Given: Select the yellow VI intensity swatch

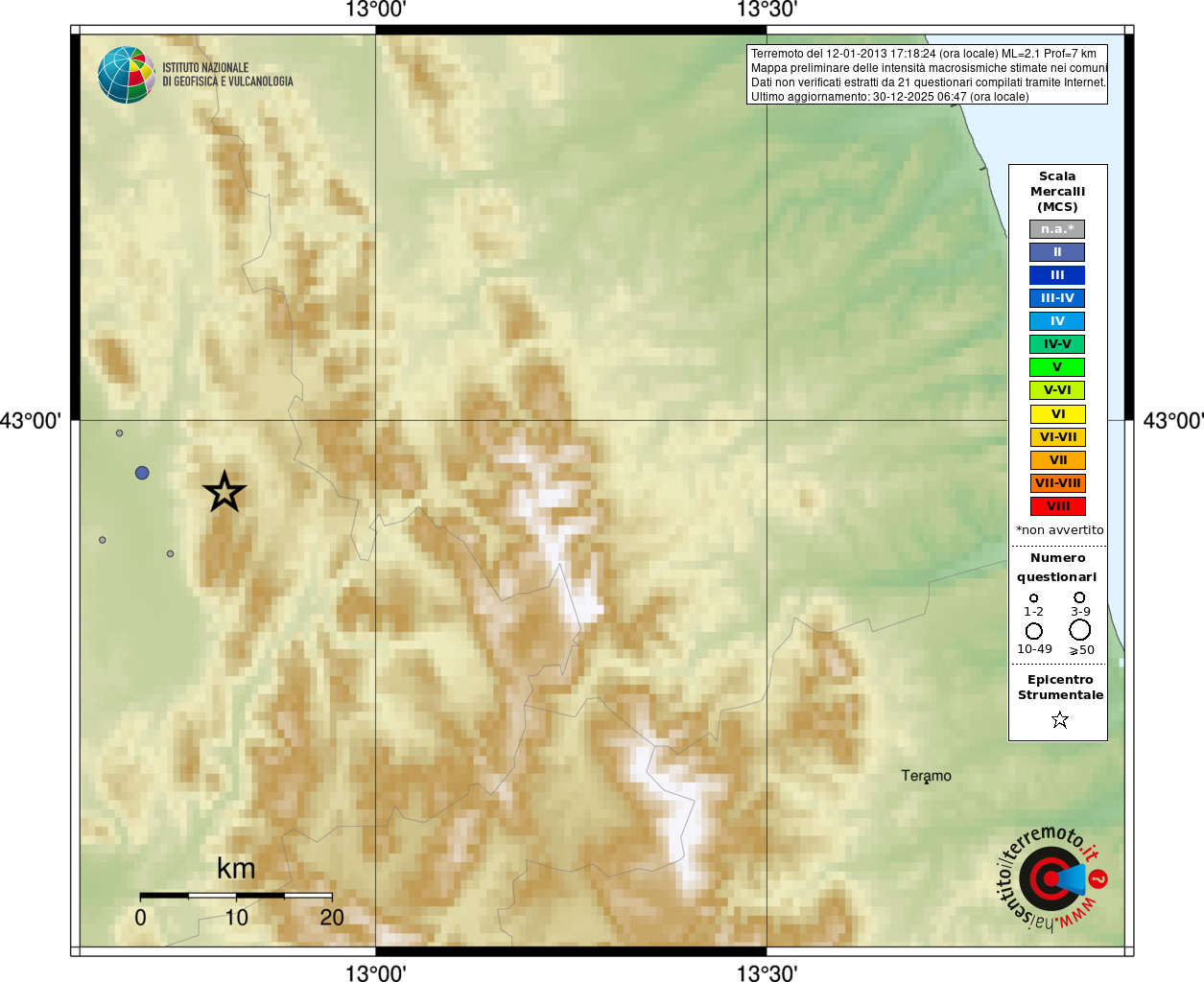Looking at the screenshot, I should tap(1057, 414).
